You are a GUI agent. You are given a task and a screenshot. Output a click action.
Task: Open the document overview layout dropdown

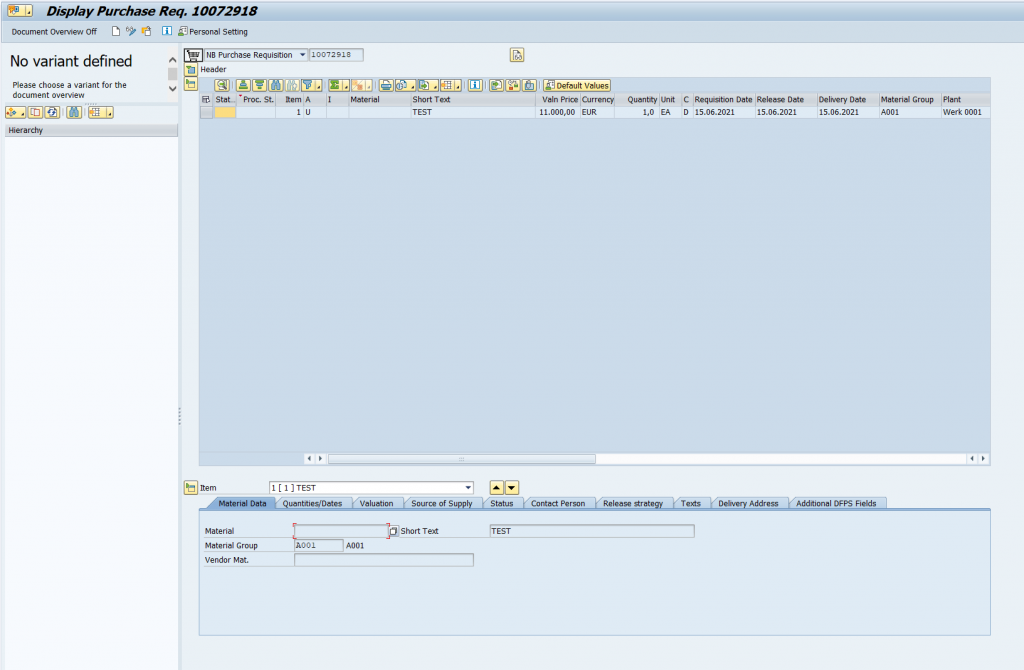100,112
